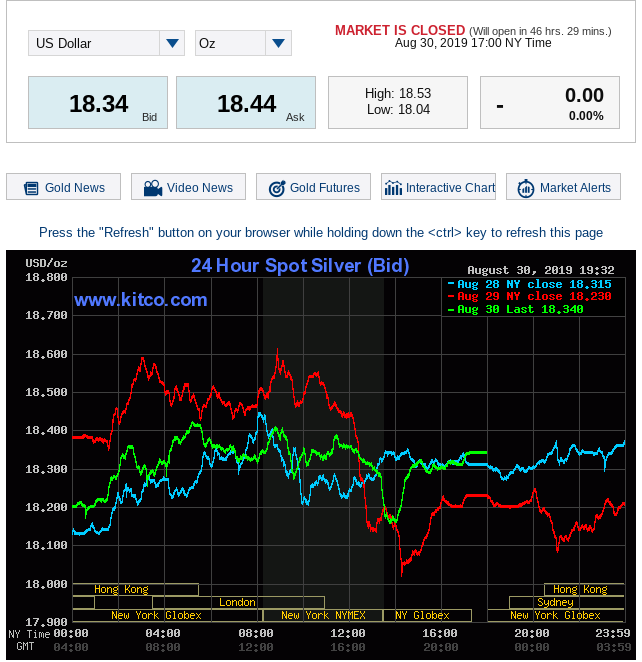Click the Aug 30 Last 18.340 legend

[x=515, y=309]
